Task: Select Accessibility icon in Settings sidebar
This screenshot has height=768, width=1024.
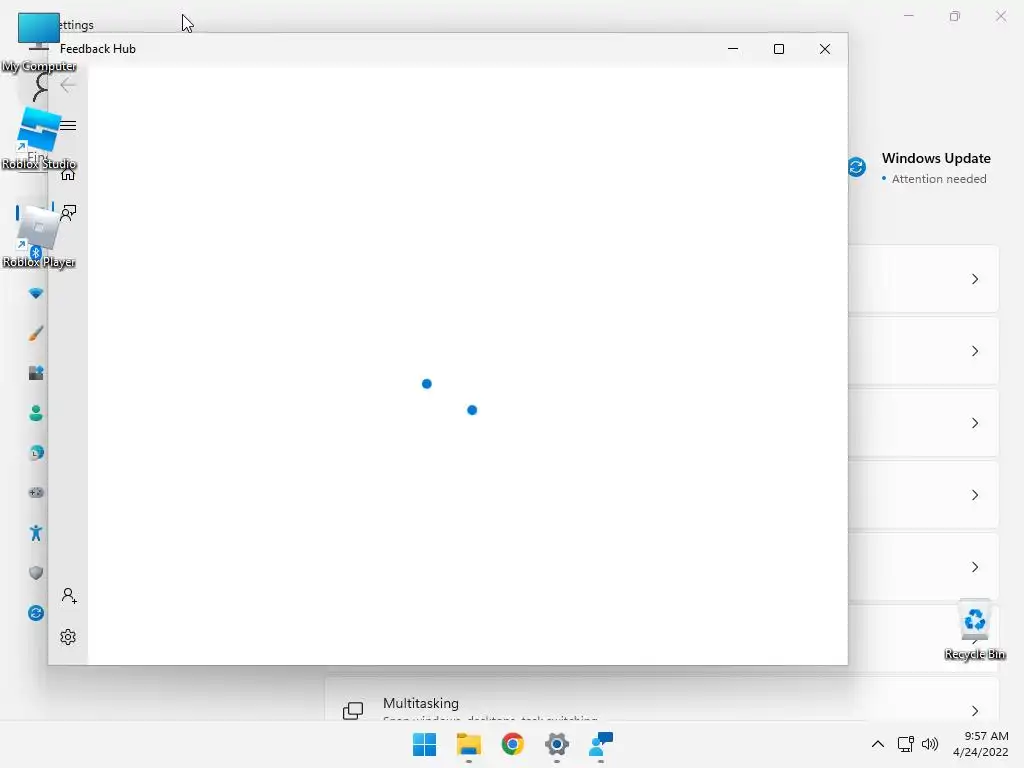Action: [x=36, y=533]
